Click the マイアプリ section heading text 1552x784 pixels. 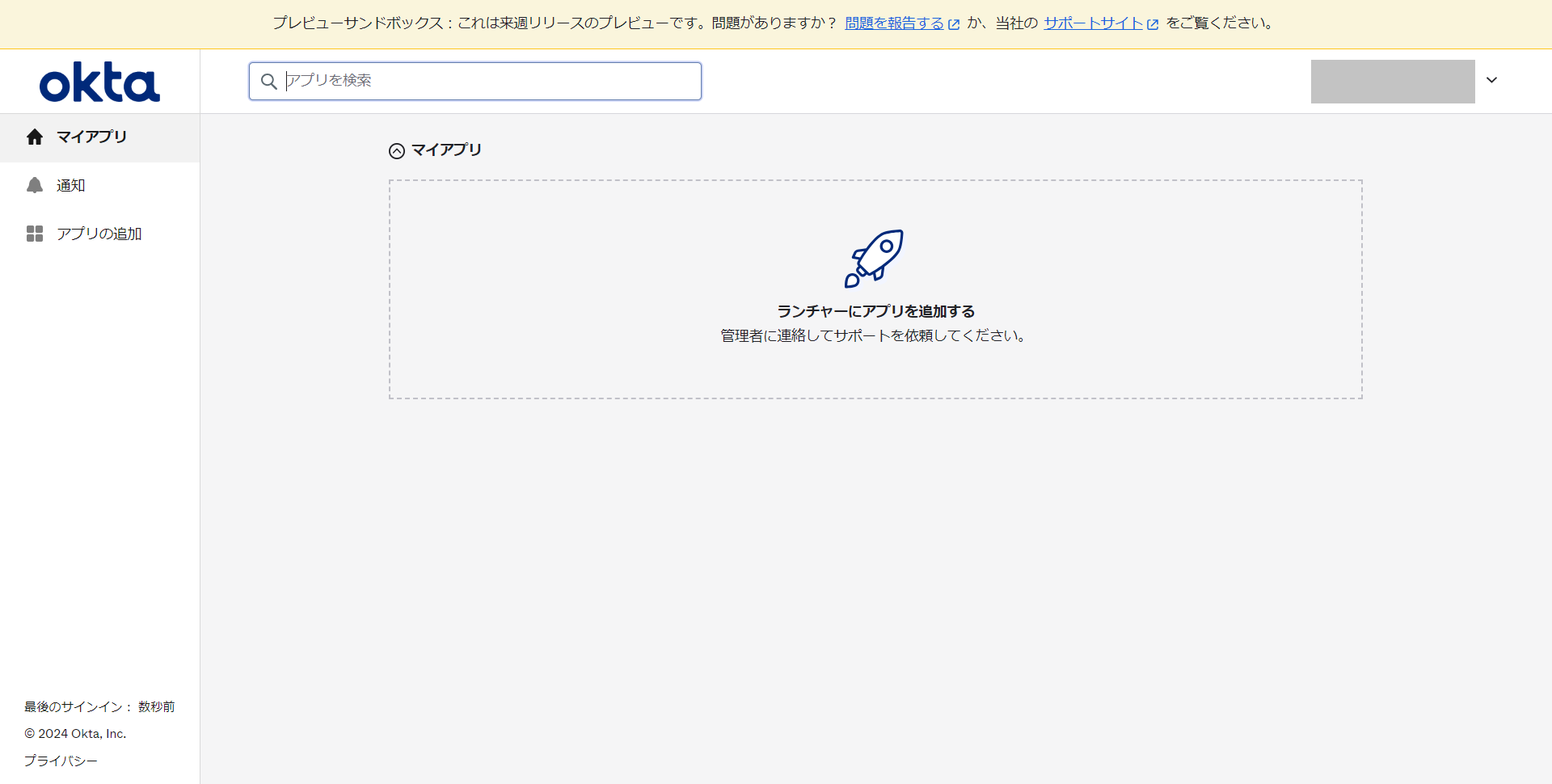pos(446,150)
